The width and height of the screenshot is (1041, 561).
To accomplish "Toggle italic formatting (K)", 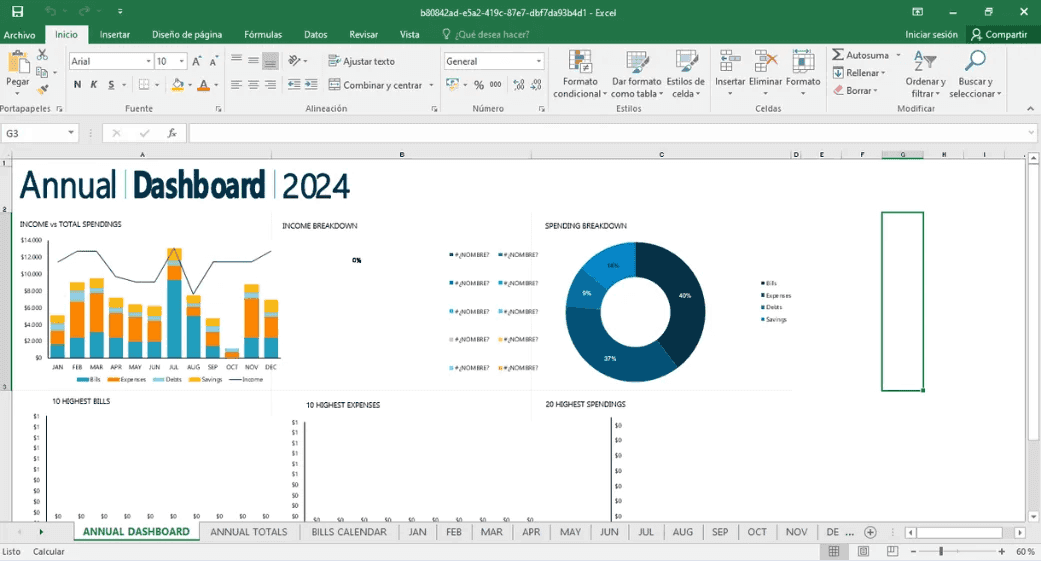I will tap(94, 84).
